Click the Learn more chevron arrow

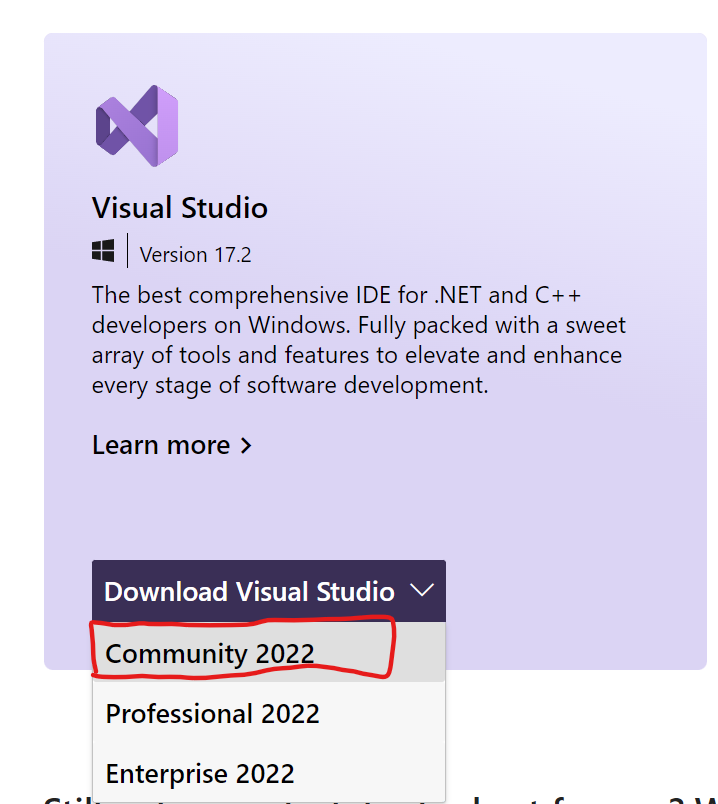(246, 446)
